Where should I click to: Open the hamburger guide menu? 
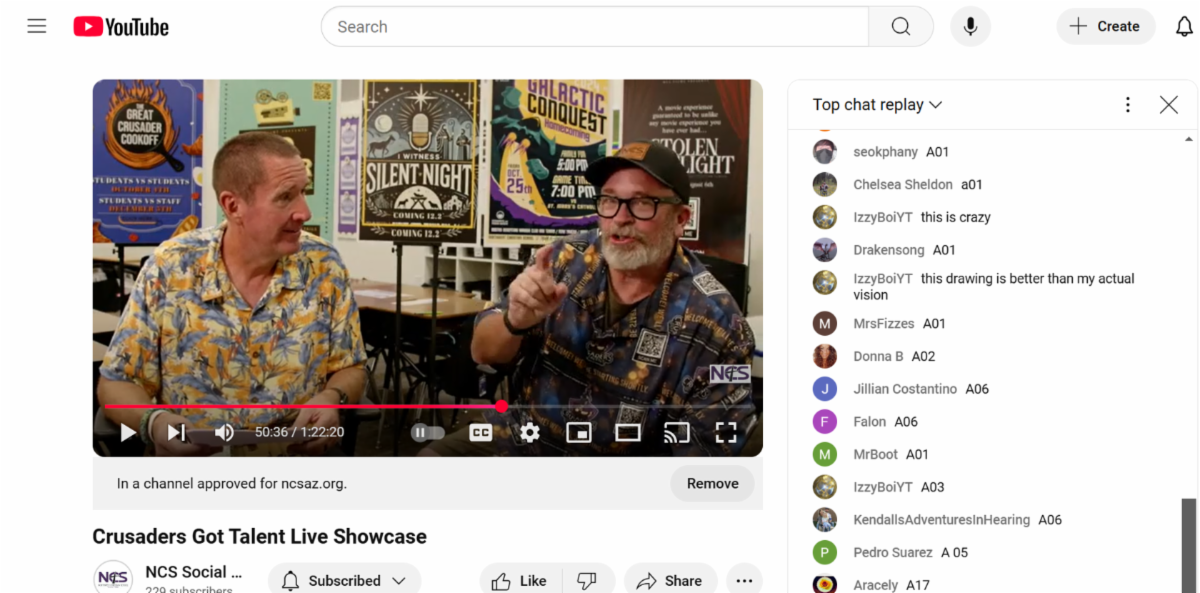click(x=37, y=27)
